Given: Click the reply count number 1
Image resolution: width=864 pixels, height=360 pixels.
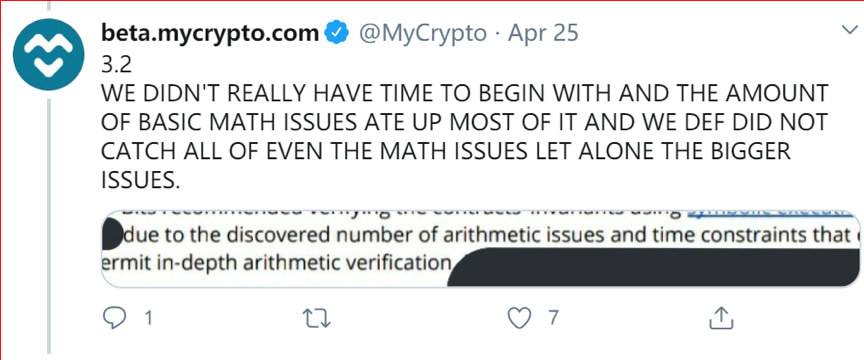Looking at the screenshot, I should [x=147, y=318].
